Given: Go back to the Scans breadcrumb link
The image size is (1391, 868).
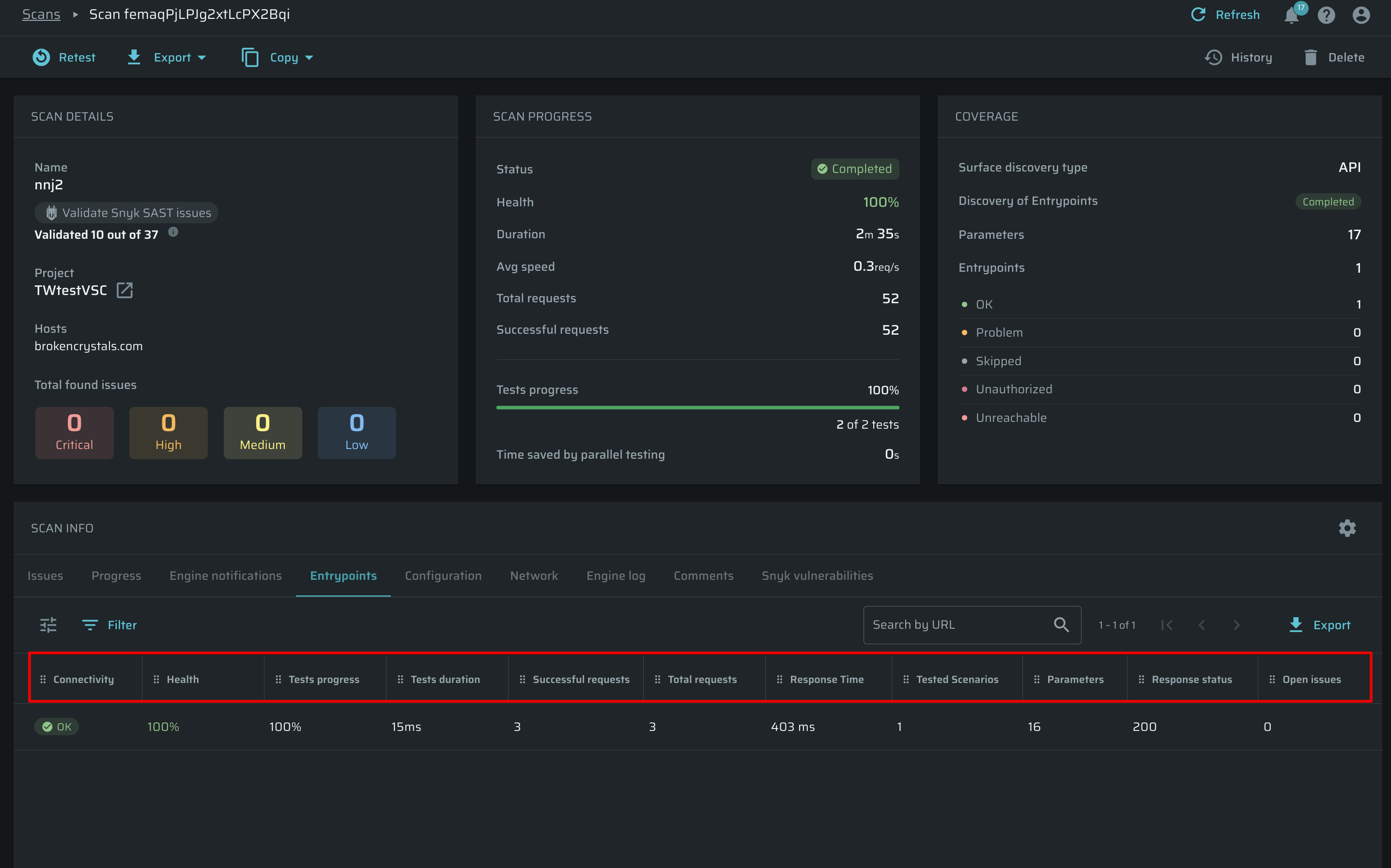Looking at the screenshot, I should pos(41,15).
